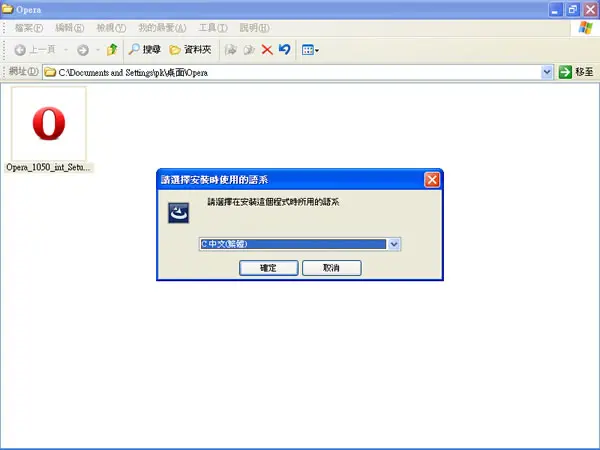
Task: Click the 移至 Go button
Action: click(576, 72)
